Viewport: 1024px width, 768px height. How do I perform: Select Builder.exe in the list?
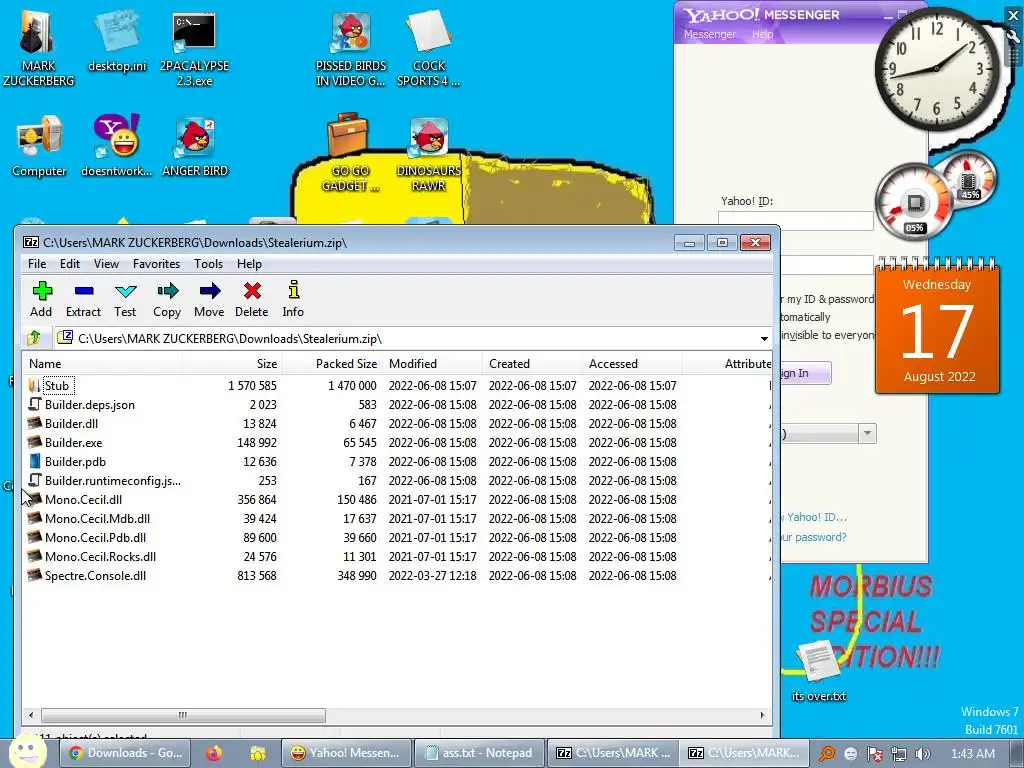397,443
